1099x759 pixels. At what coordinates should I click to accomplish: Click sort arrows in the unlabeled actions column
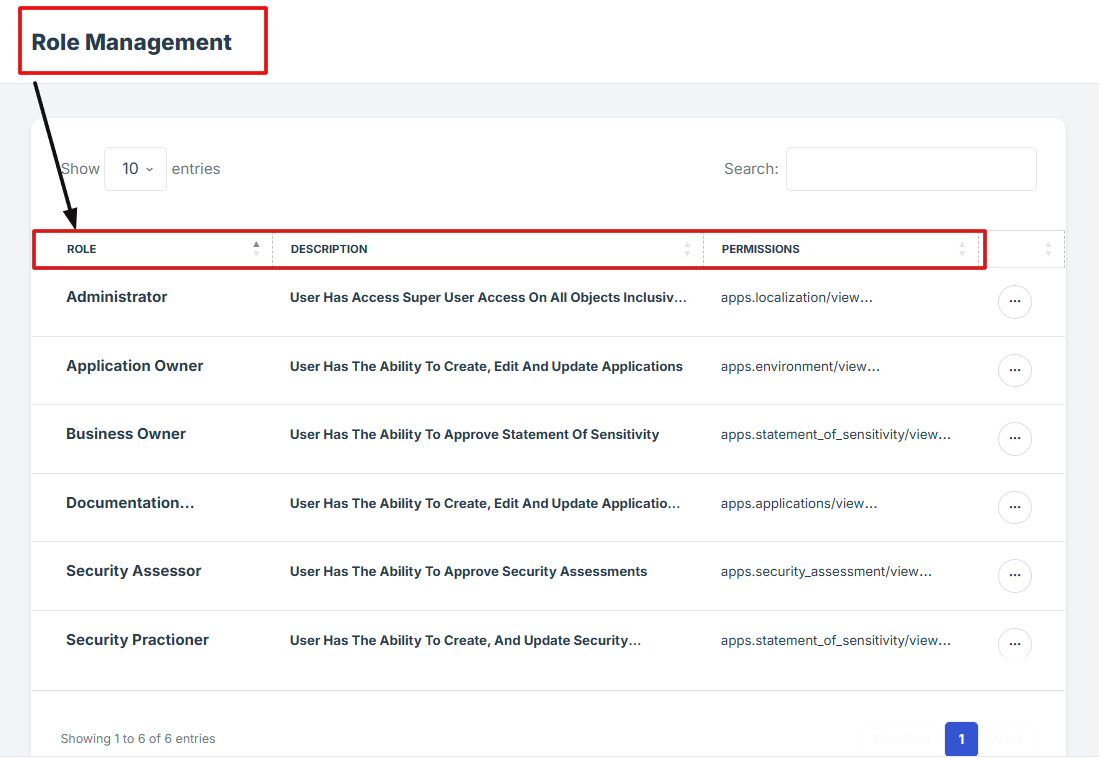[x=1048, y=249]
